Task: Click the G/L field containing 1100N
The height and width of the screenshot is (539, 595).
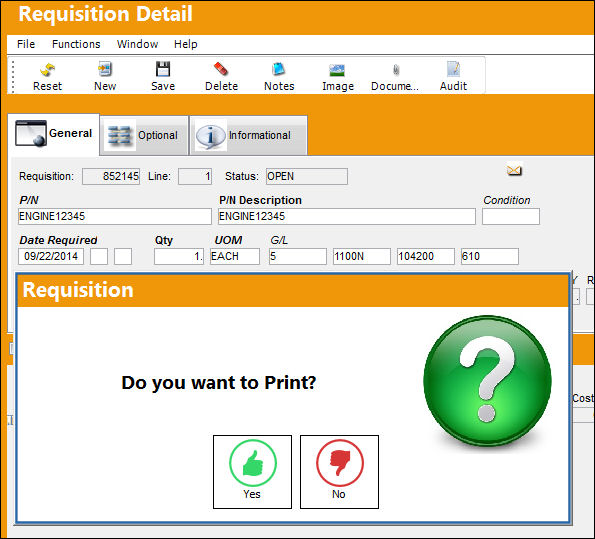Action: [x=362, y=256]
